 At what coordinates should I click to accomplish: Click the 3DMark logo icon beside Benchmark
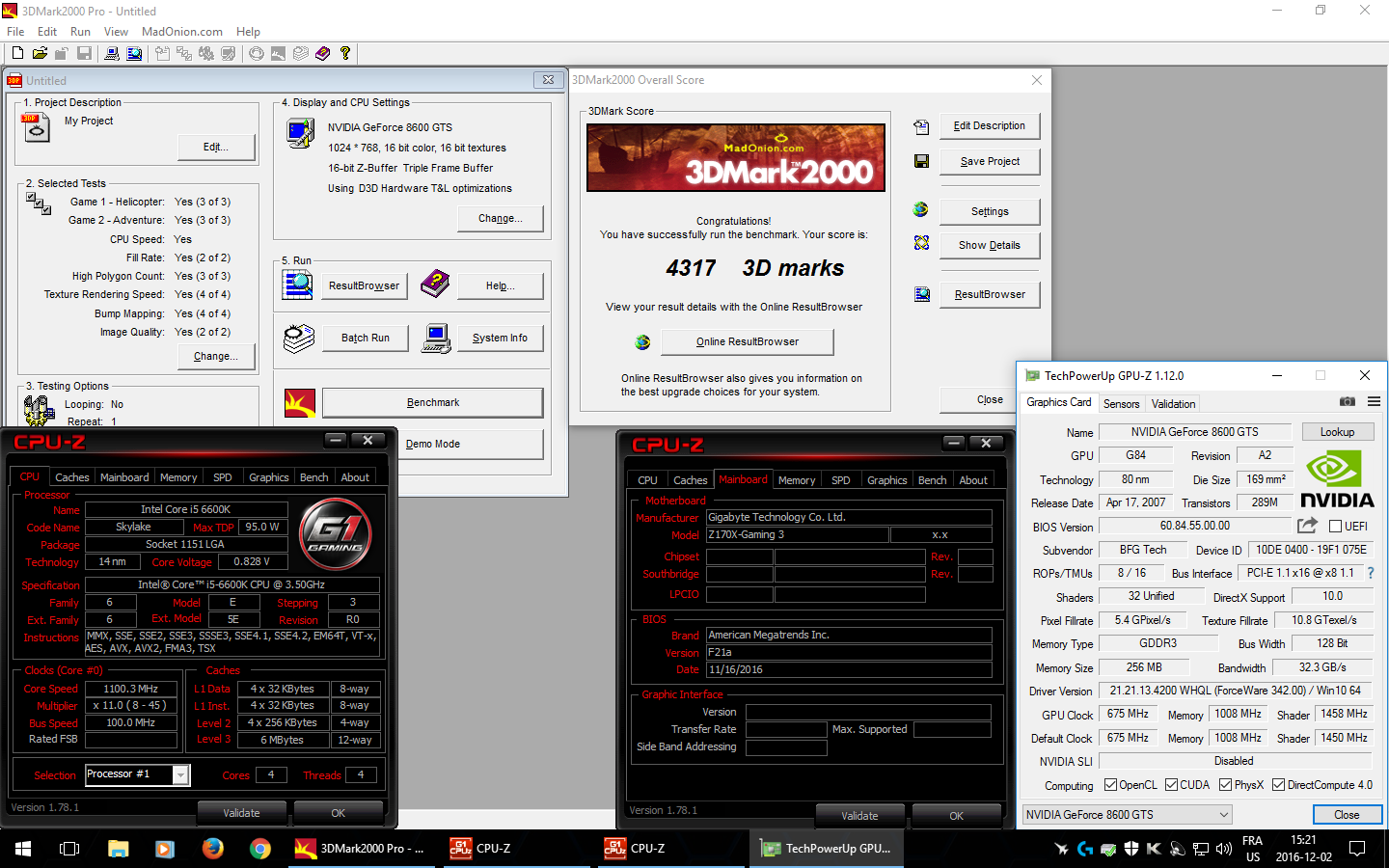coord(300,402)
